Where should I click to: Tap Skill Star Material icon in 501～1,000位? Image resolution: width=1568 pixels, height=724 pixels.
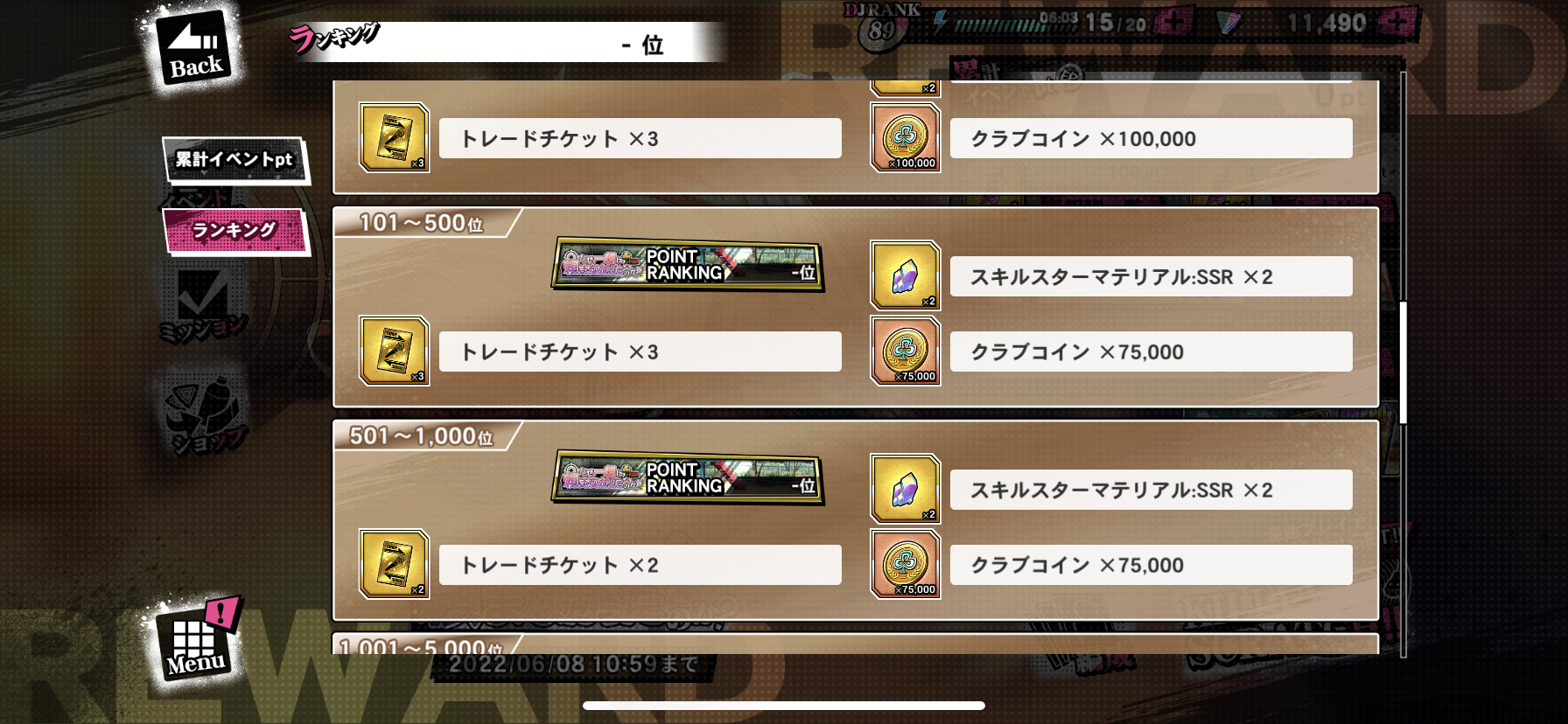point(906,489)
